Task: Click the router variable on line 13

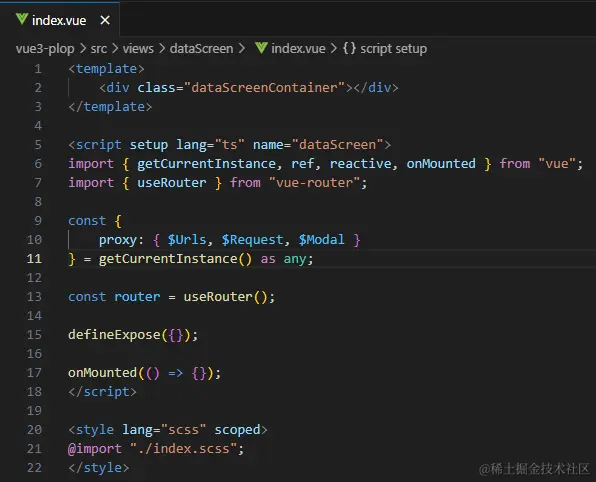Action: [x=137, y=297]
